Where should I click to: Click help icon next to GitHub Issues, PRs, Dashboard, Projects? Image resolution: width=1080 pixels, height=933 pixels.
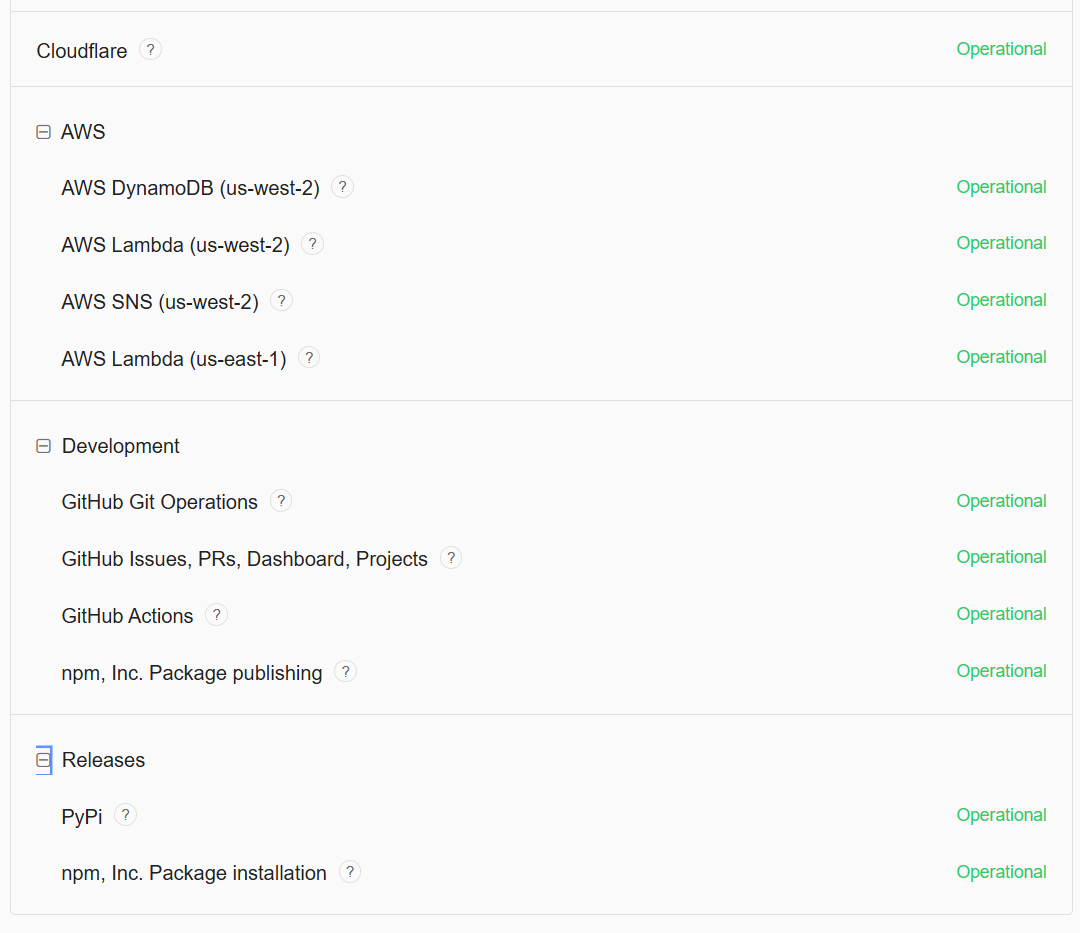click(x=451, y=558)
